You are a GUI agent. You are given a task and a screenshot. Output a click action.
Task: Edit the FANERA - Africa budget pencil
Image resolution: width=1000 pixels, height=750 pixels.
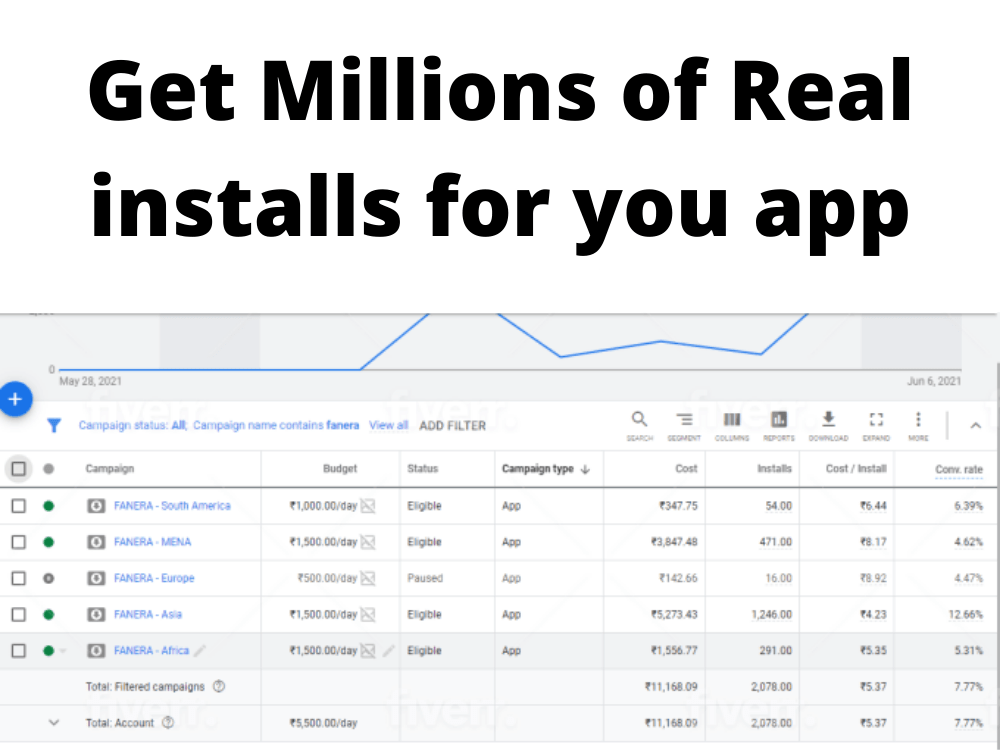coord(388,651)
